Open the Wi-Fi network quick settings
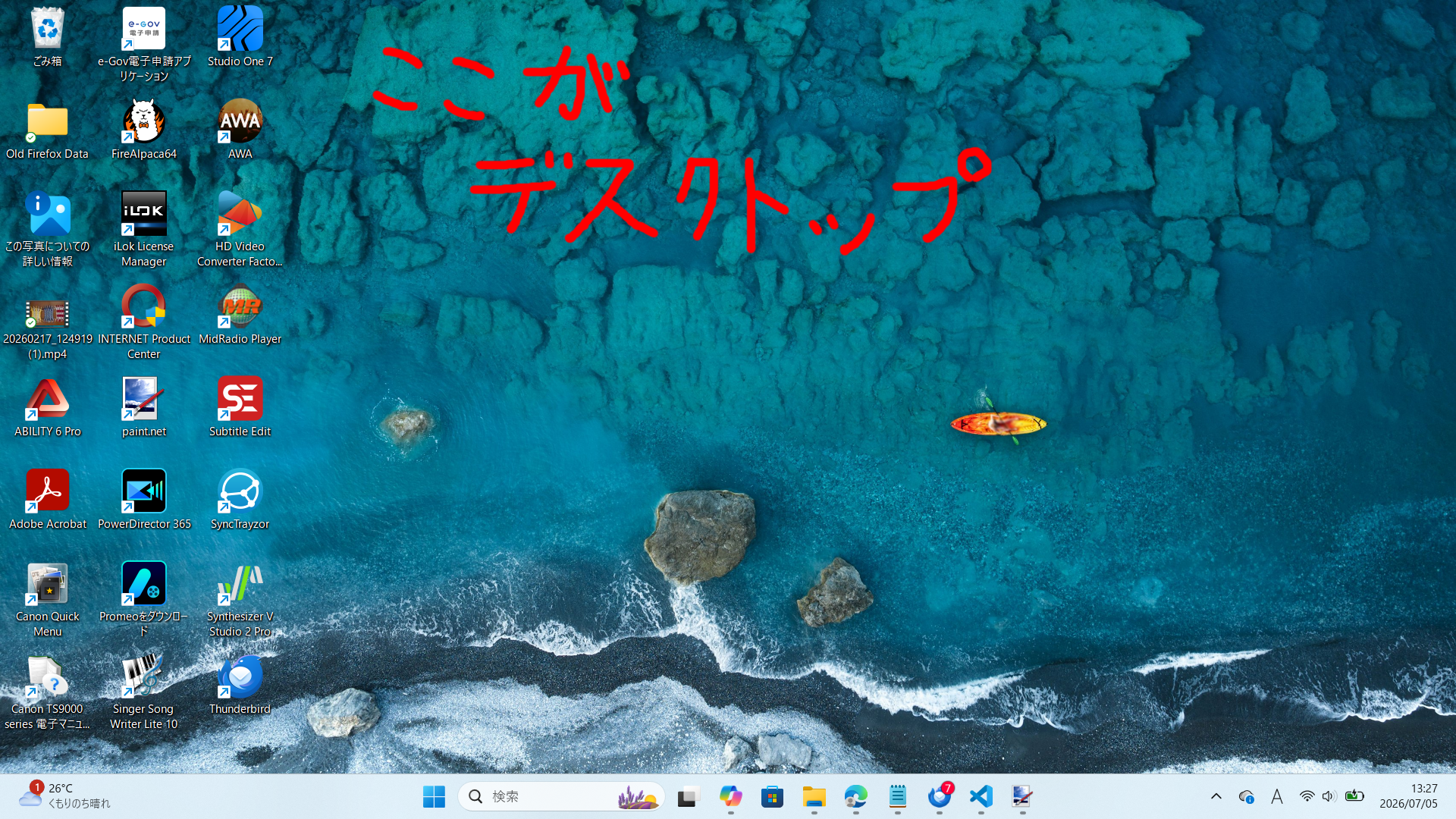Image resolution: width=1456 pixels, height=819 pixels. pos(1307,796)
